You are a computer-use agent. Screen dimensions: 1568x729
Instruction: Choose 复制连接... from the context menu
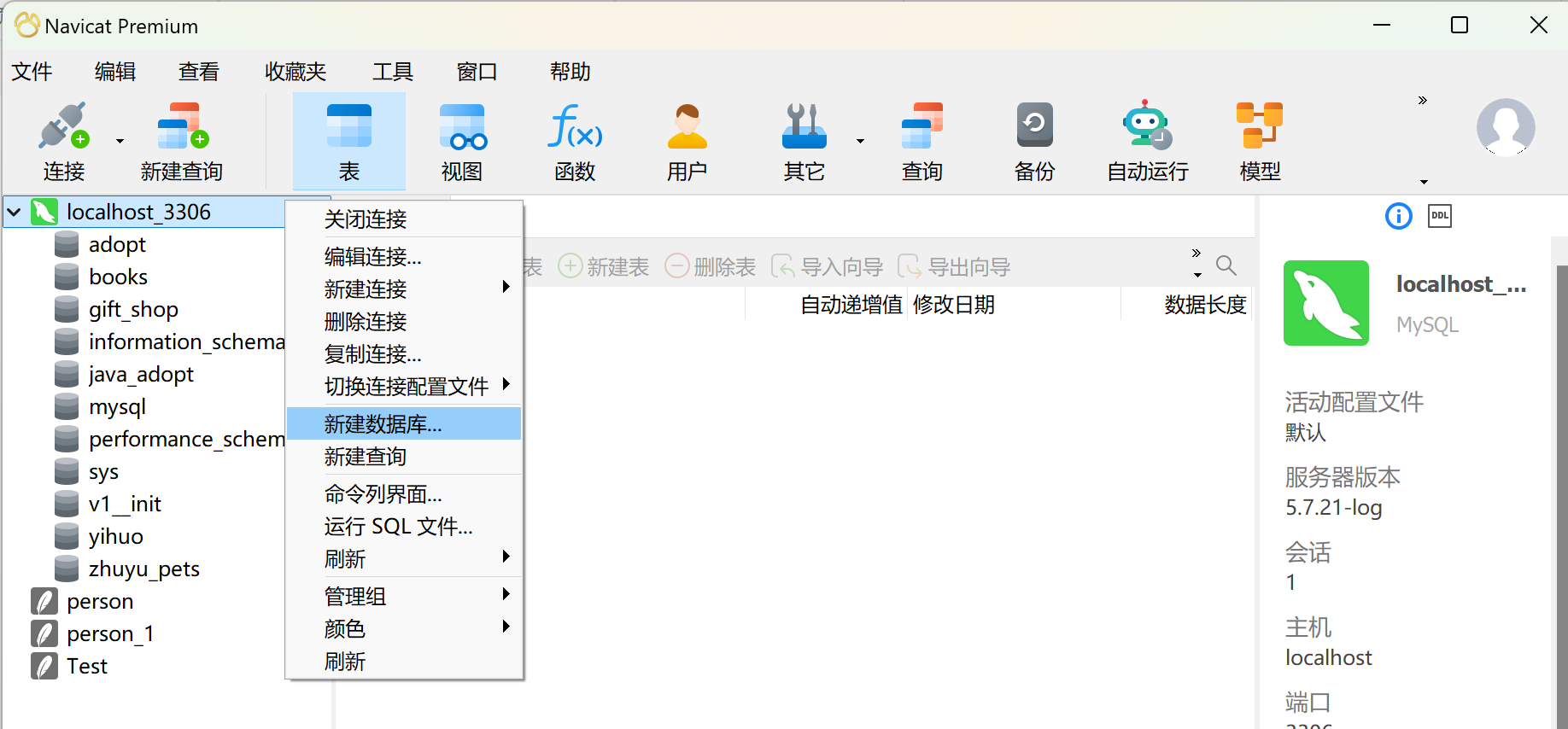pos(404,354)
